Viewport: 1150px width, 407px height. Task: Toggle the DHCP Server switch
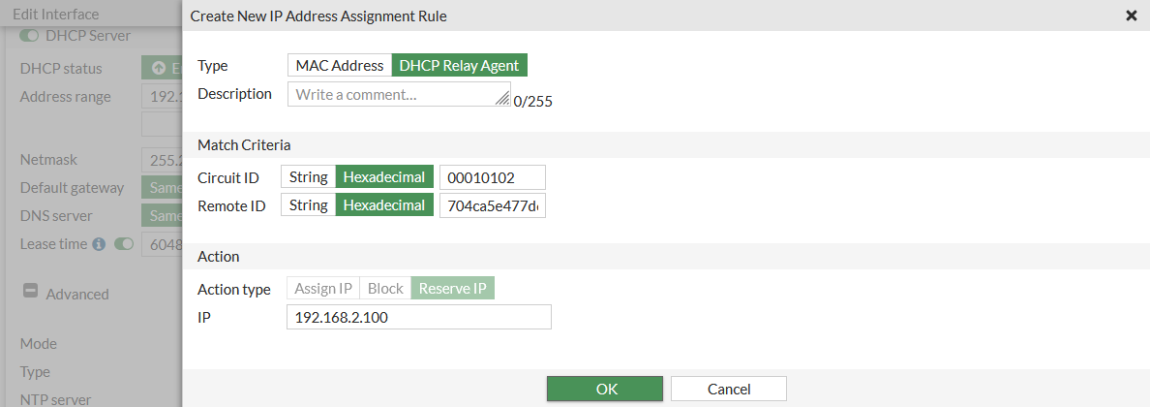click(x=29, y=36)
